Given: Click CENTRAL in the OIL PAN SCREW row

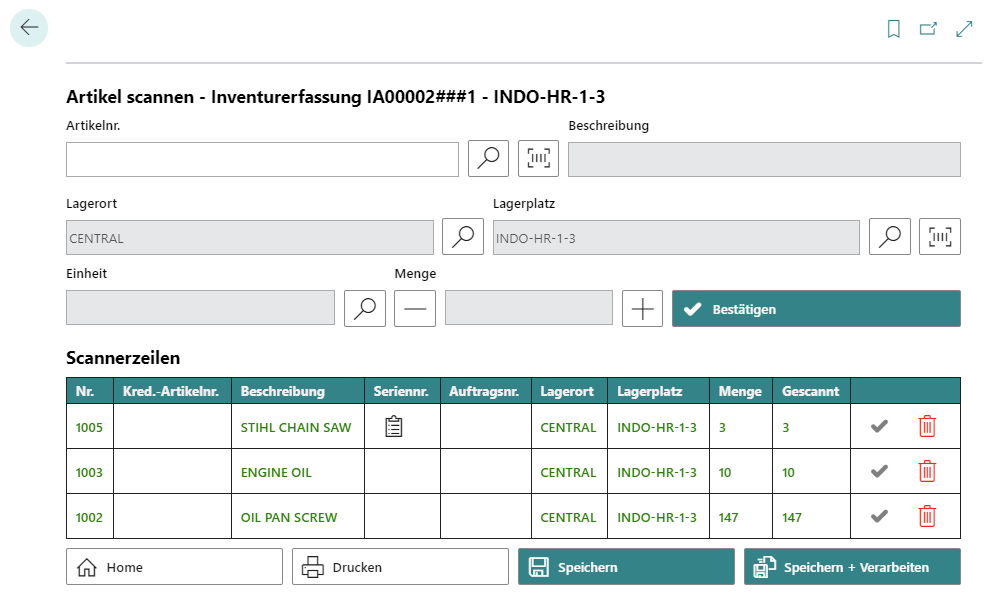Looking at the screenshot, I should tap(568, 517).
